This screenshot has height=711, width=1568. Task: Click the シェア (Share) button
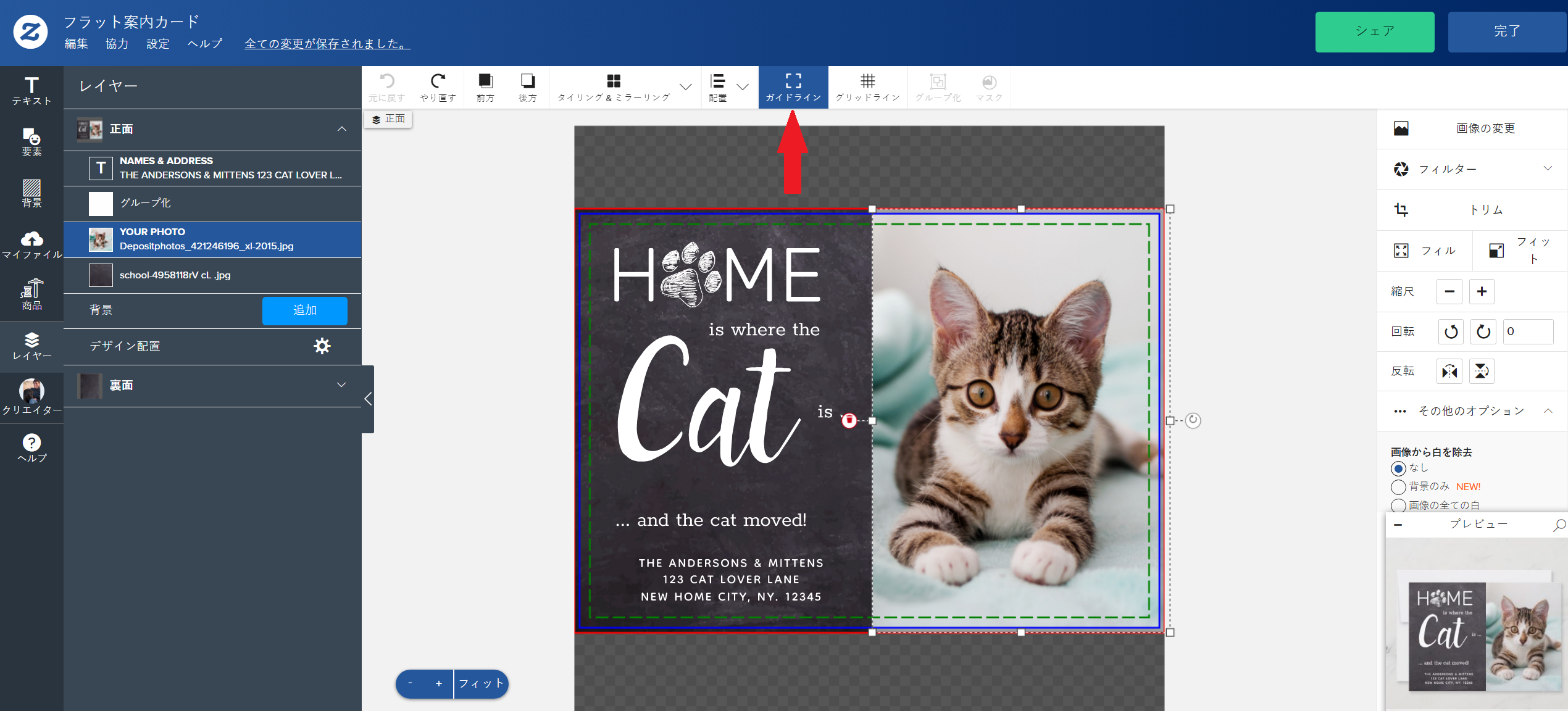pyautogui.click(x=1374, y=31)
